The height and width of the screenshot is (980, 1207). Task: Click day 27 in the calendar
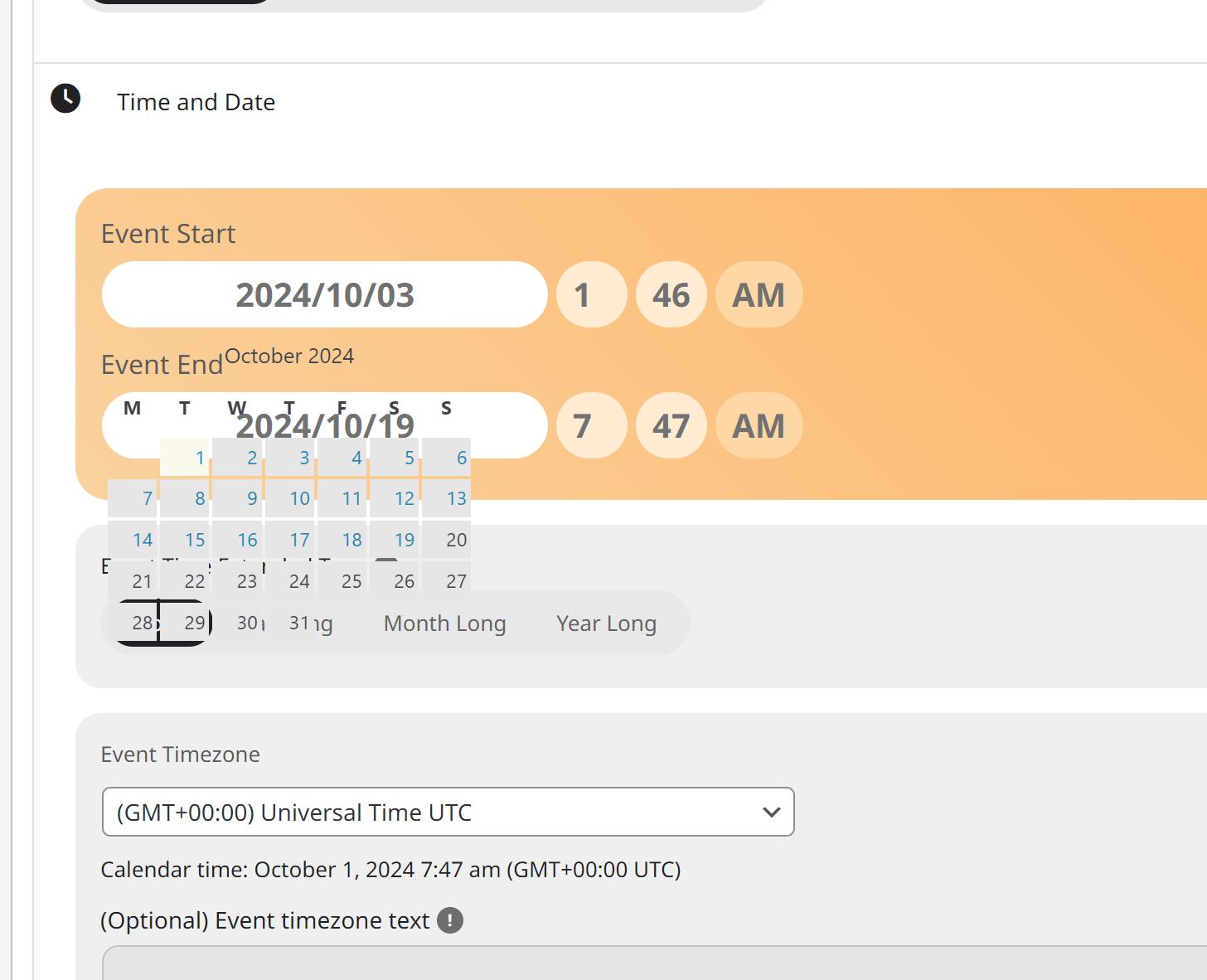(x=446, y=581)
